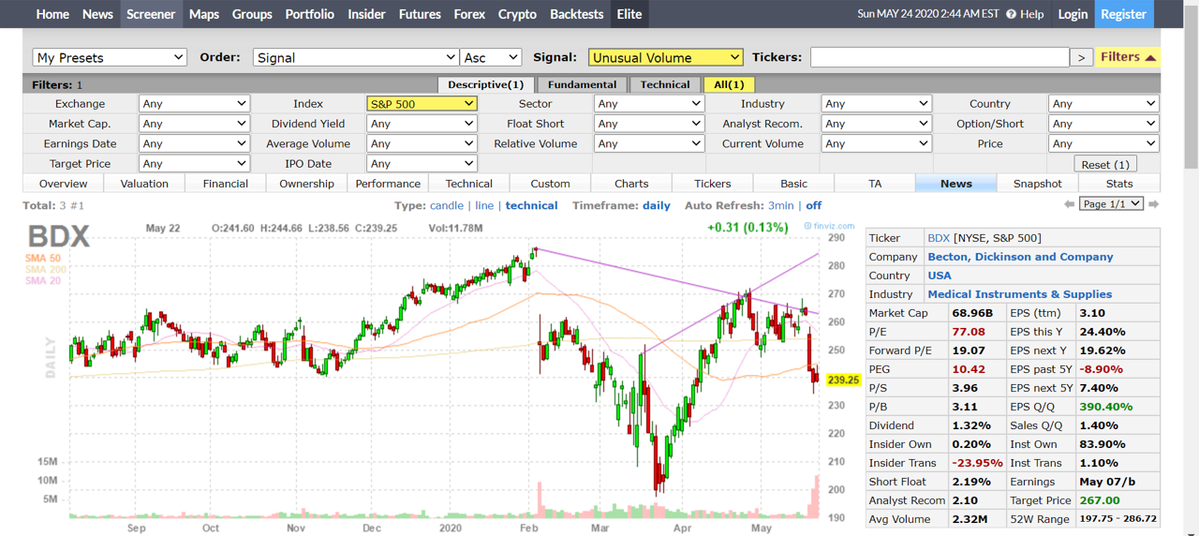1199x536 pixels.
Task: Open the Order Signal dropdown
Action: 356,57
